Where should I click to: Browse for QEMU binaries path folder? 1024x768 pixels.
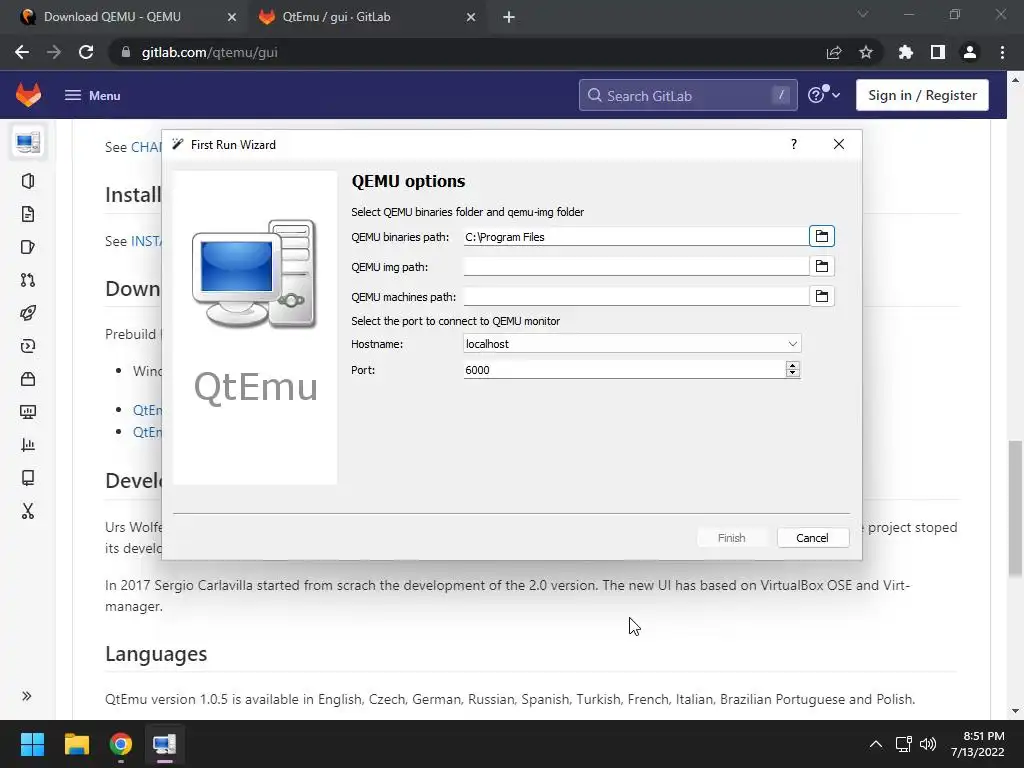[x=822, y=236]
